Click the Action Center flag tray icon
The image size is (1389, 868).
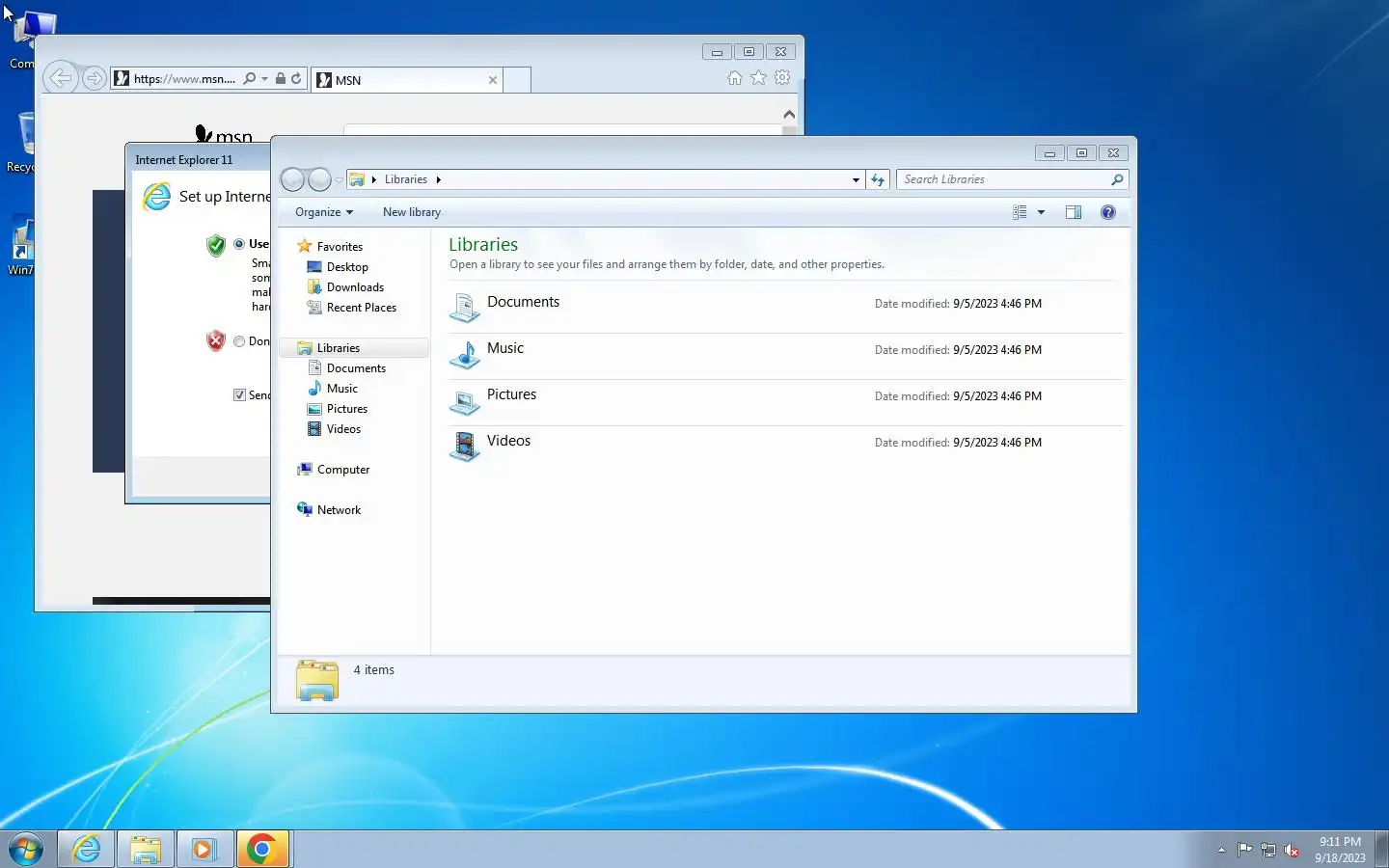point(1245,851)
